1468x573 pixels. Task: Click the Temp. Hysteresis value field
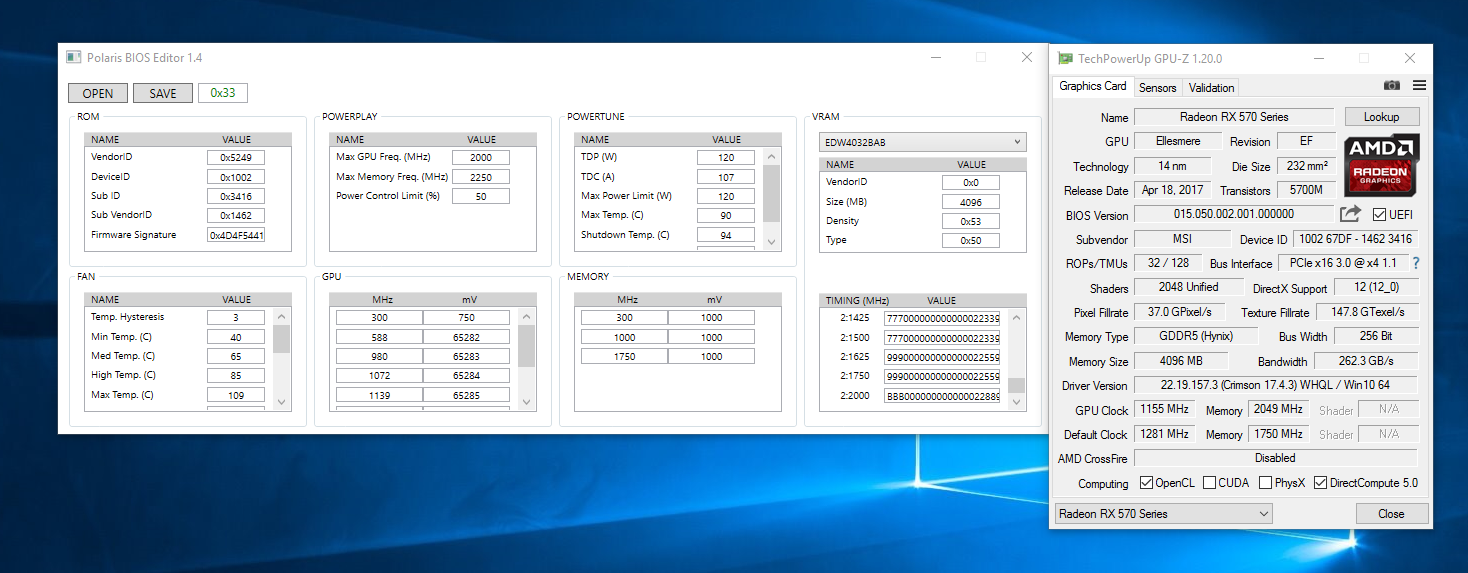tap(236, 317)
